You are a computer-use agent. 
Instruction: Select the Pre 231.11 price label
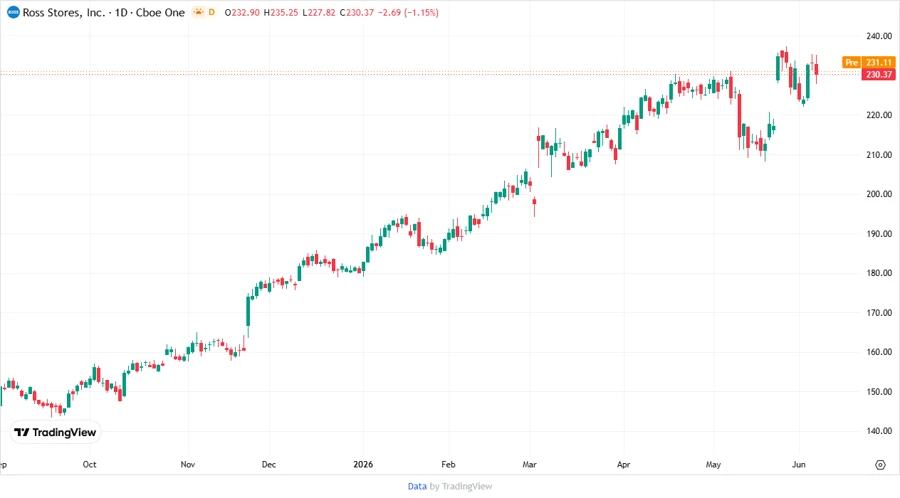[x=868, y=62]
